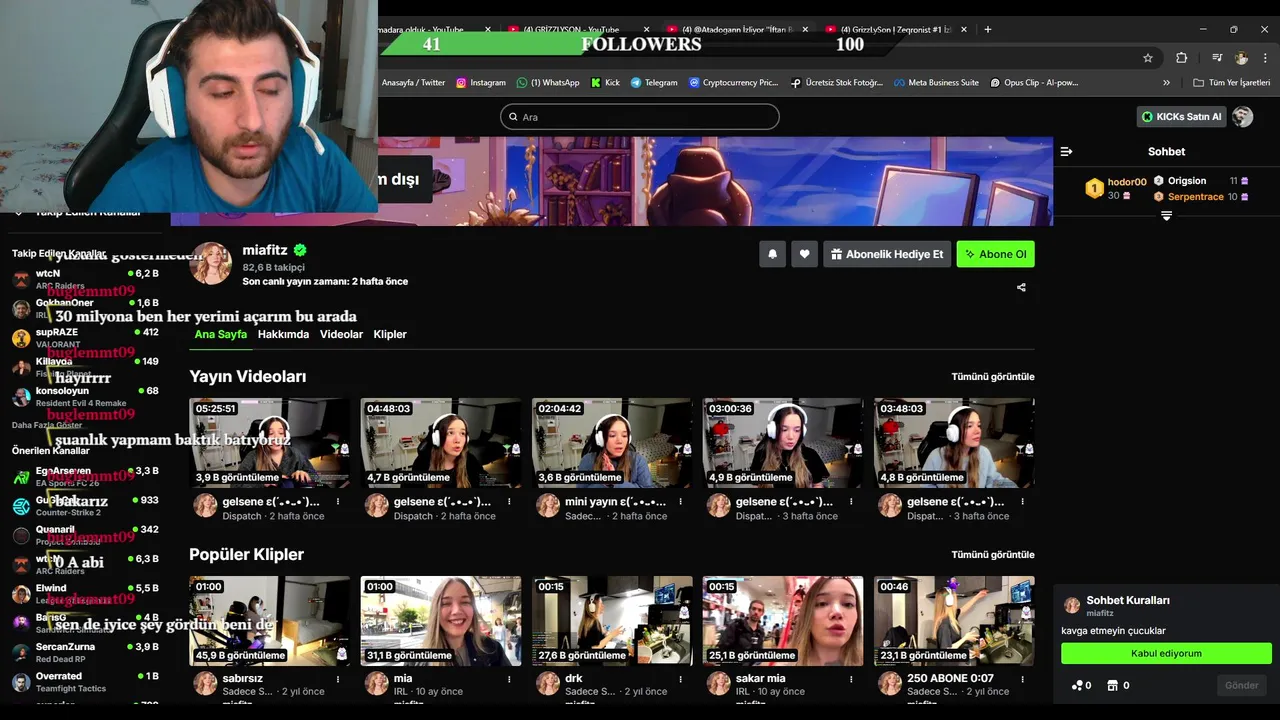This screenshot has width=1280, height=720.
Task: Click the Abone Ol subscribe button
Action: point(995,254)
